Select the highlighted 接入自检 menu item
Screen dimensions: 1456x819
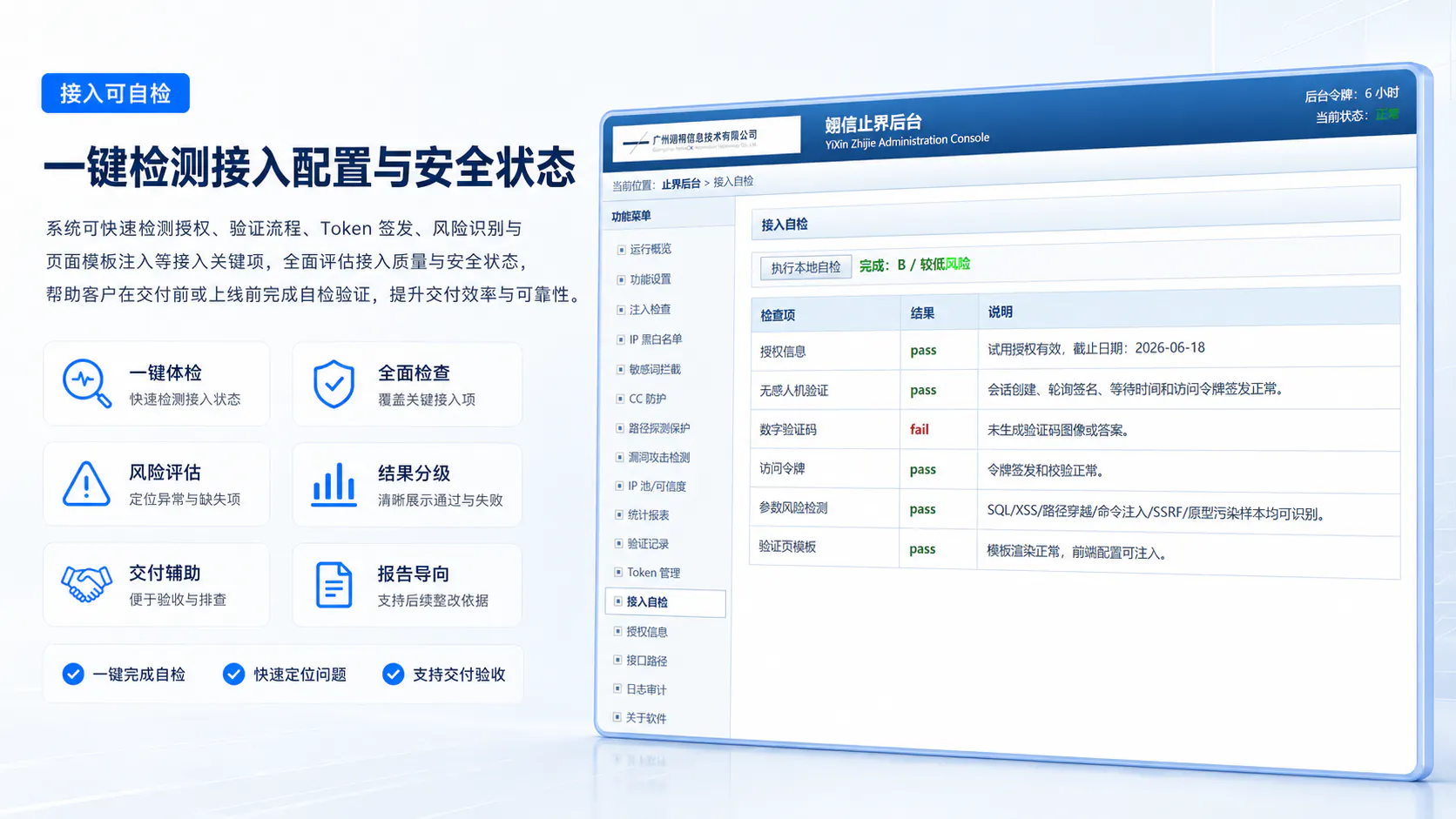click(665, 602)
